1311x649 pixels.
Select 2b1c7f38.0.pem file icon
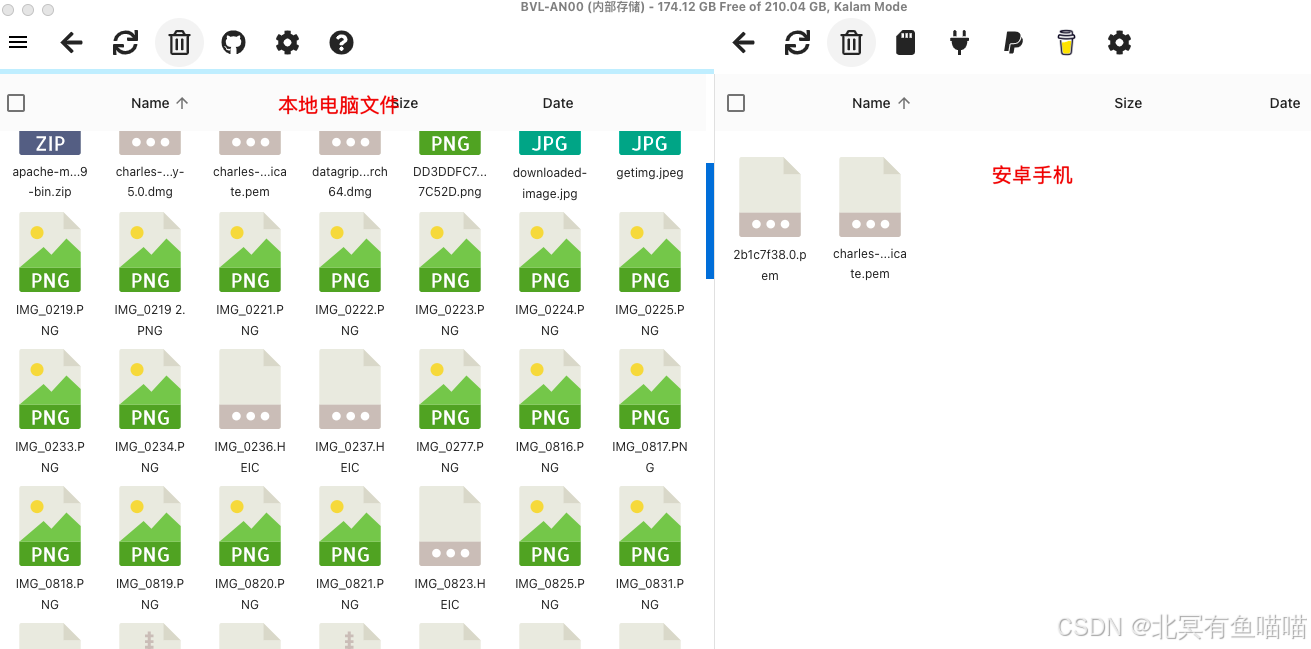click(770, 197)
